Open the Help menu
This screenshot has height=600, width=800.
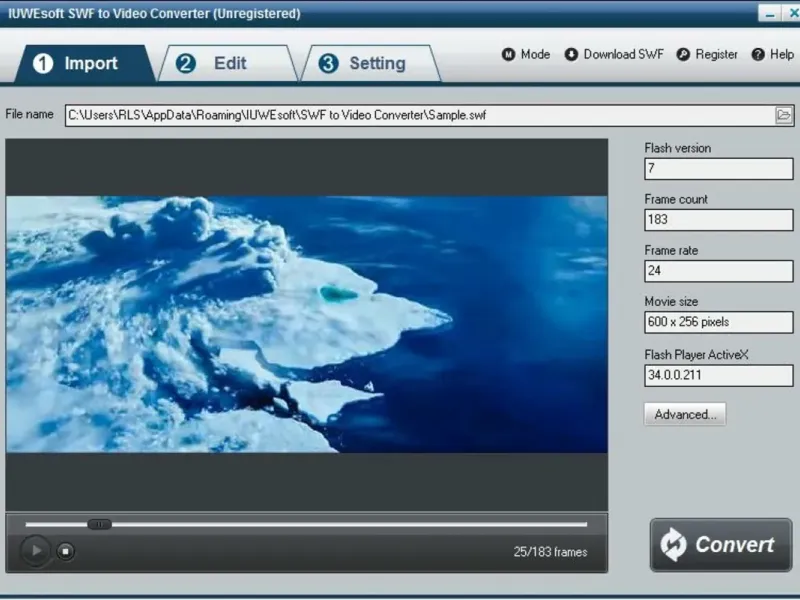tap(773, 55)
